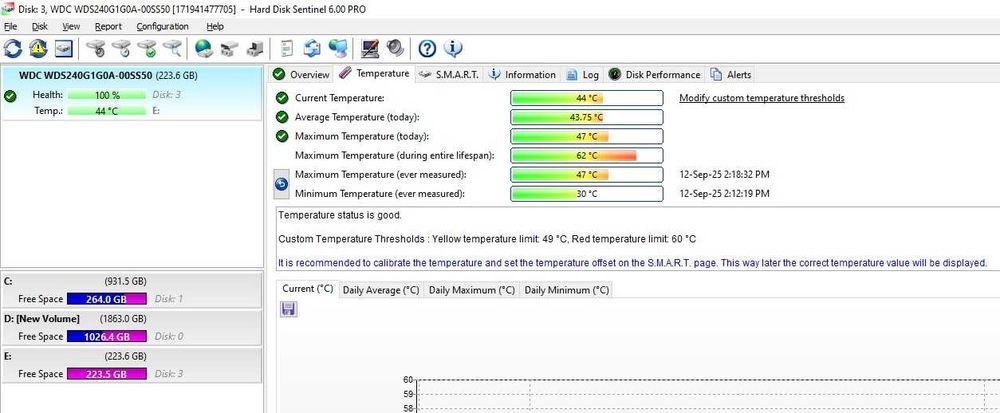The image size is (1000, 413).
Task: Click the lifespan maximum 62 °C bar
Action: coord(587,156)
